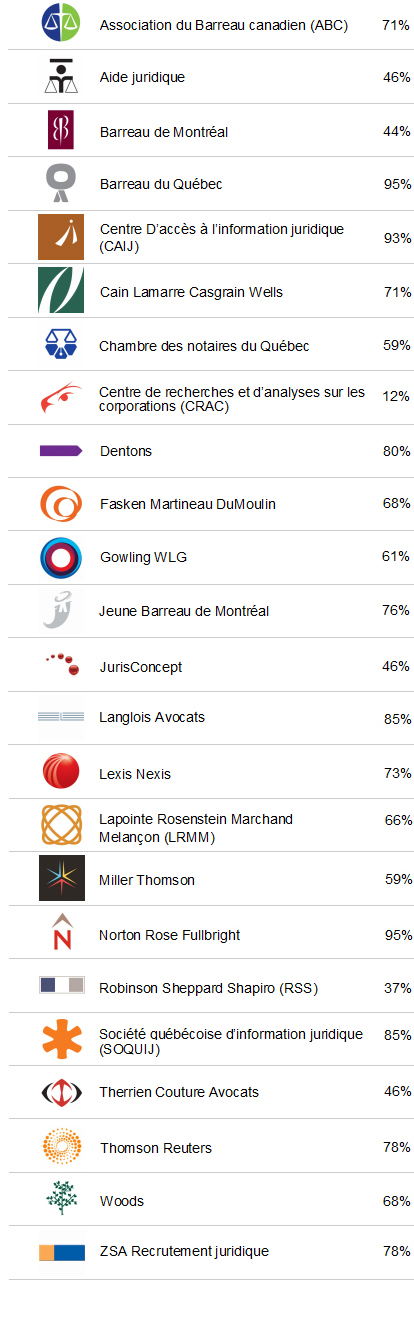Click the CAIJ brown logo
Viewport: 414px width, 1320px height.
coord(61,237)
